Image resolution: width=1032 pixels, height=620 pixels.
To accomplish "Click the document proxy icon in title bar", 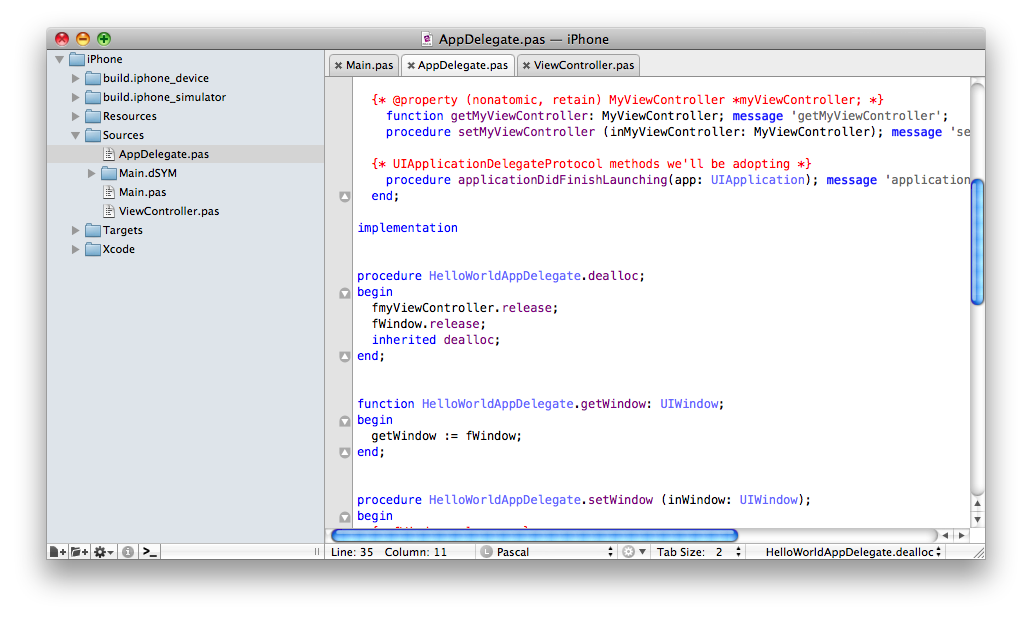I will 427,39.
